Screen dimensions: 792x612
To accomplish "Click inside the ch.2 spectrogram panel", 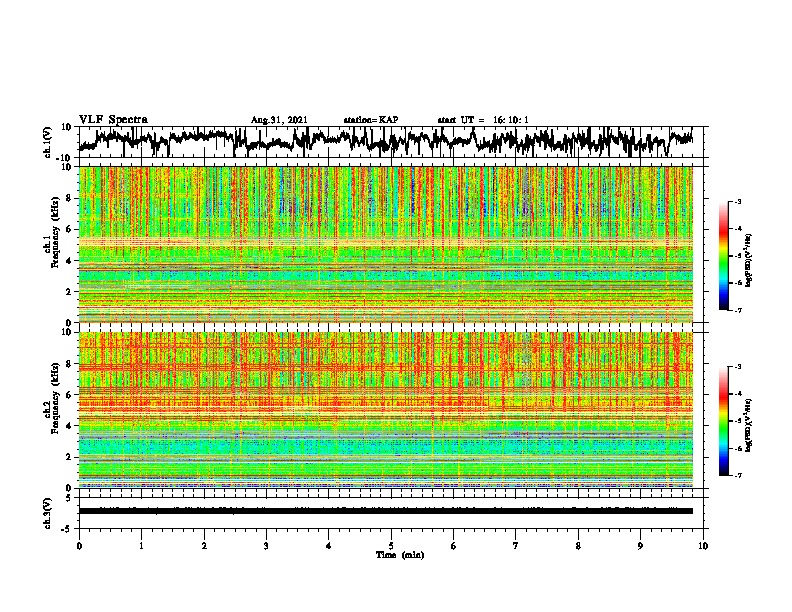I will tap(386, 410).
